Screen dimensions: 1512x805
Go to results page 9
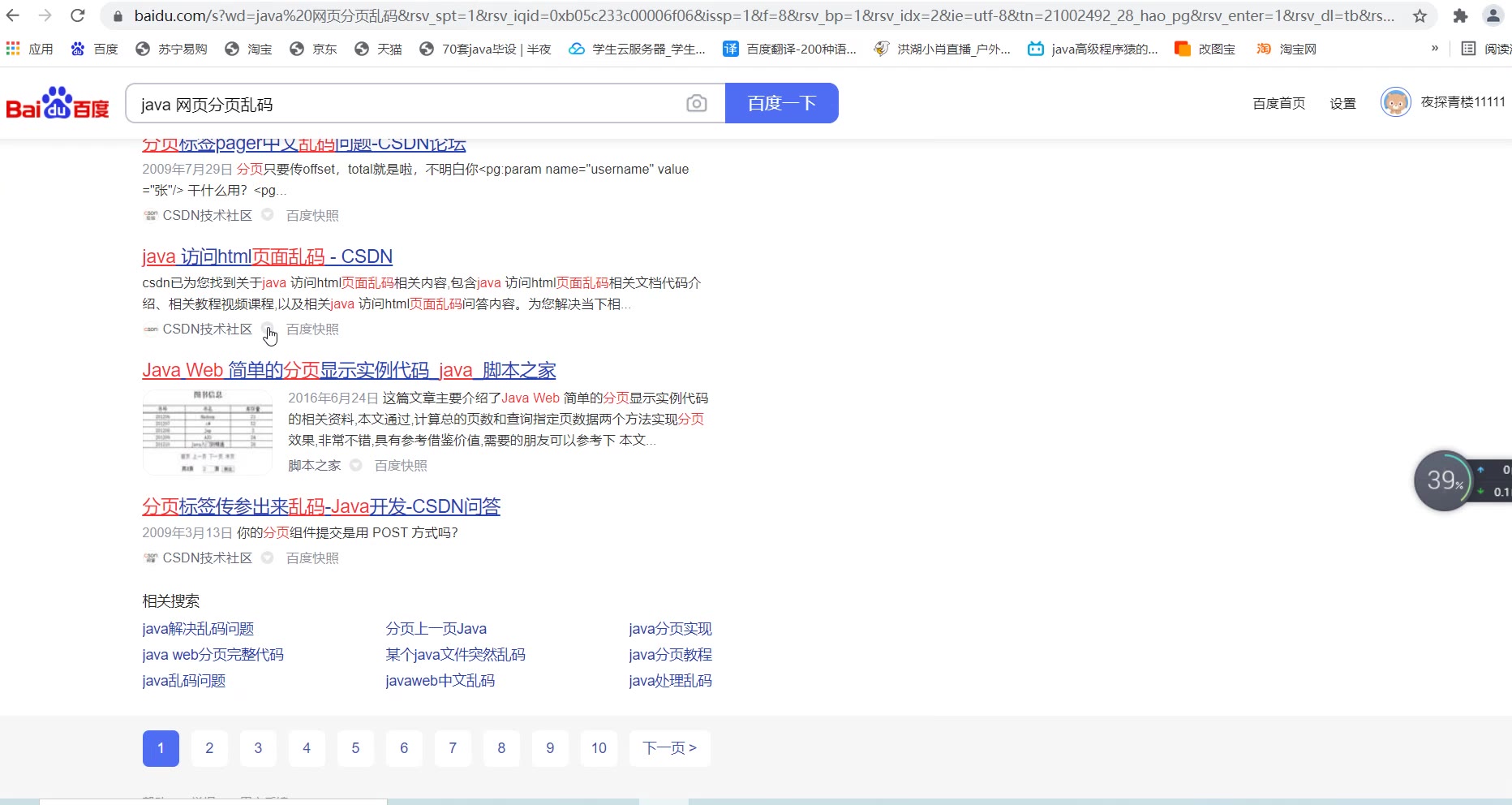(550, 748)
